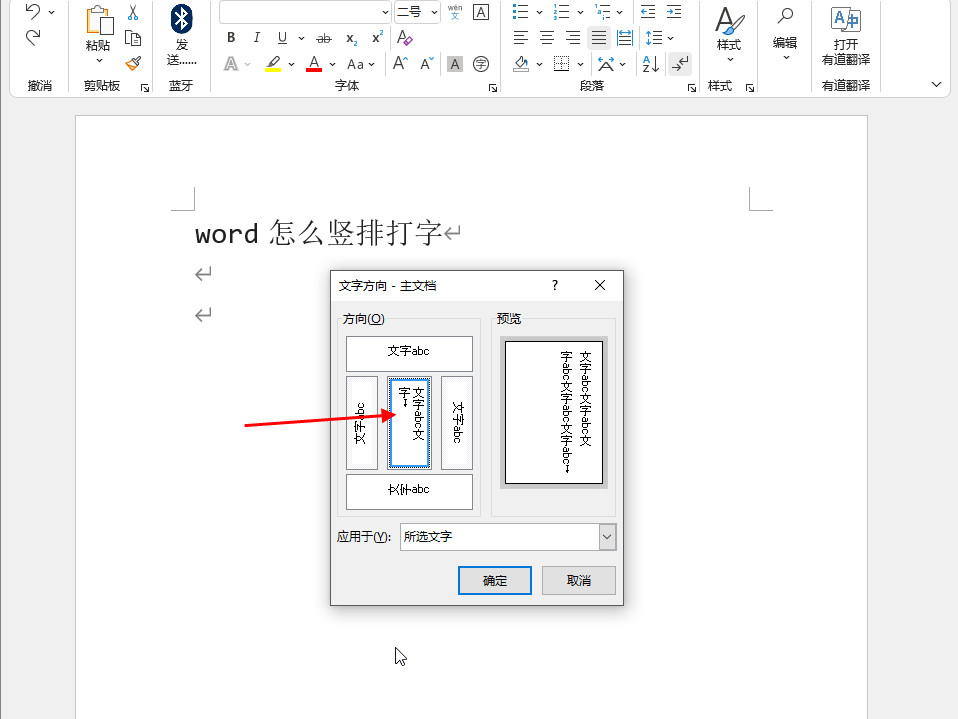Select the highlighted vertical text direction option

409,423
